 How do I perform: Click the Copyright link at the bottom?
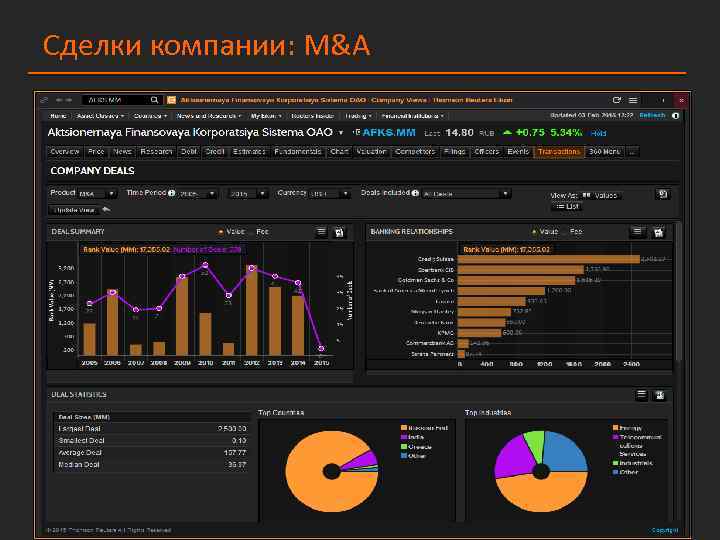tap(664, 530)
